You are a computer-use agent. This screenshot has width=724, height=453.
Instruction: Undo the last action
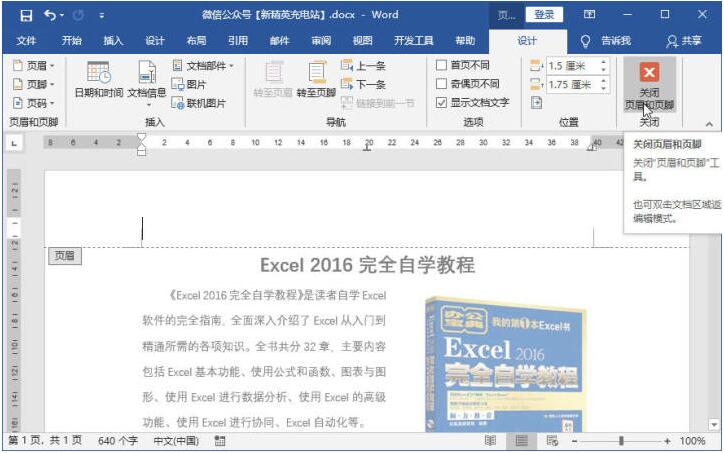pos(50,15)
